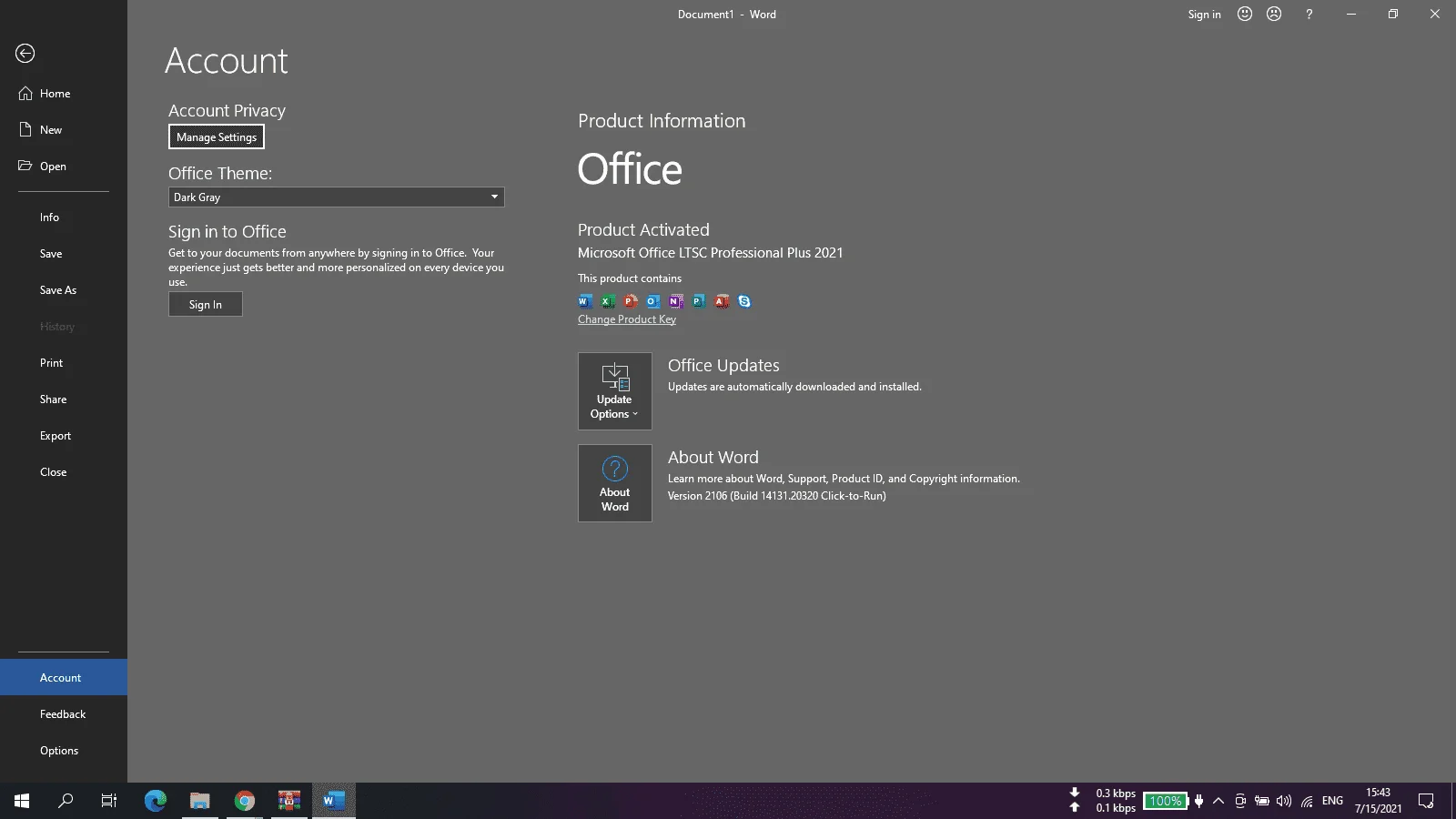Choose Close in the backstage sidebar
Screen dimensions: 1456x819
point(64,472)
